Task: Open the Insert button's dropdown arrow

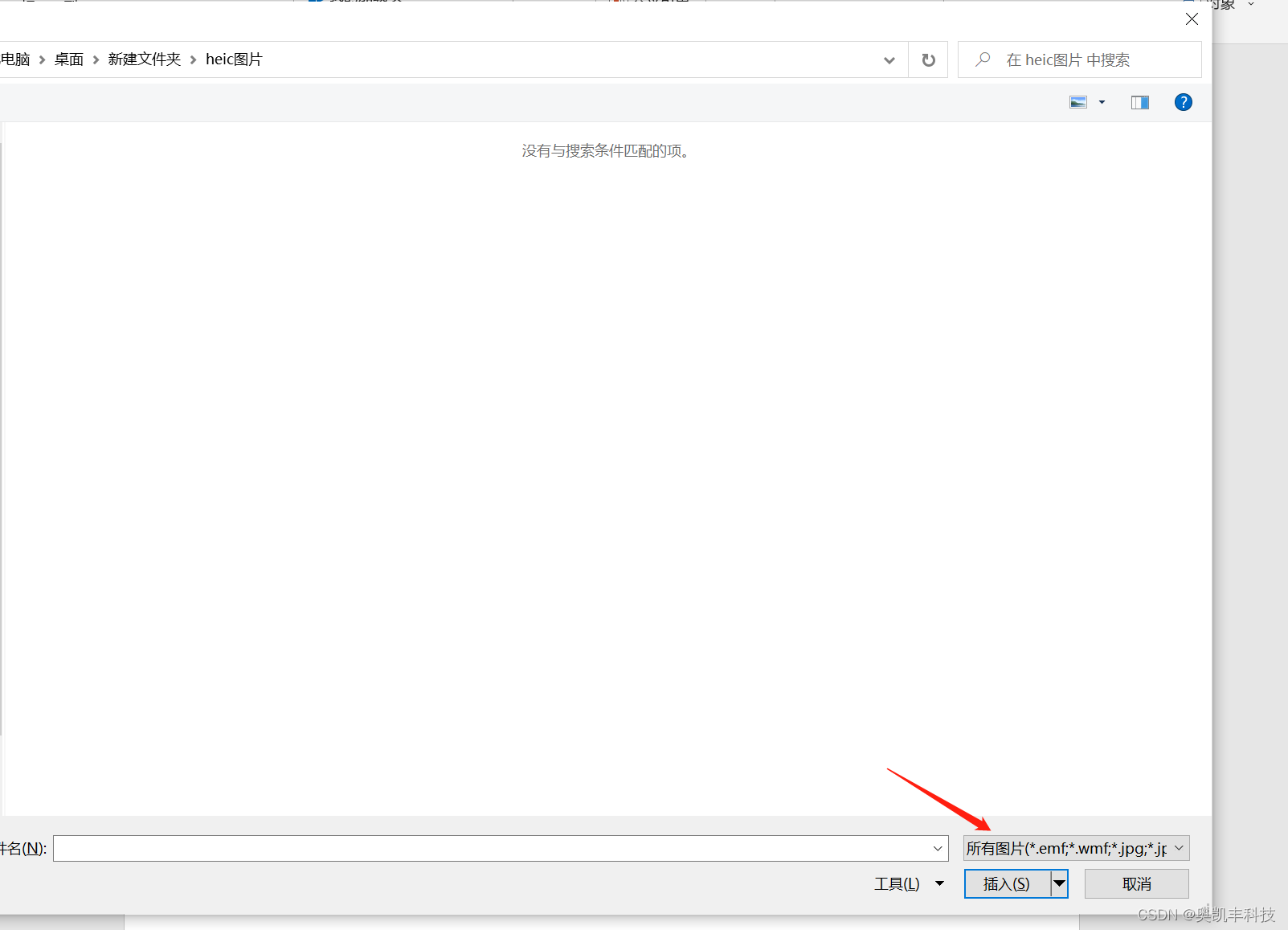Action: pos(1060,883)
